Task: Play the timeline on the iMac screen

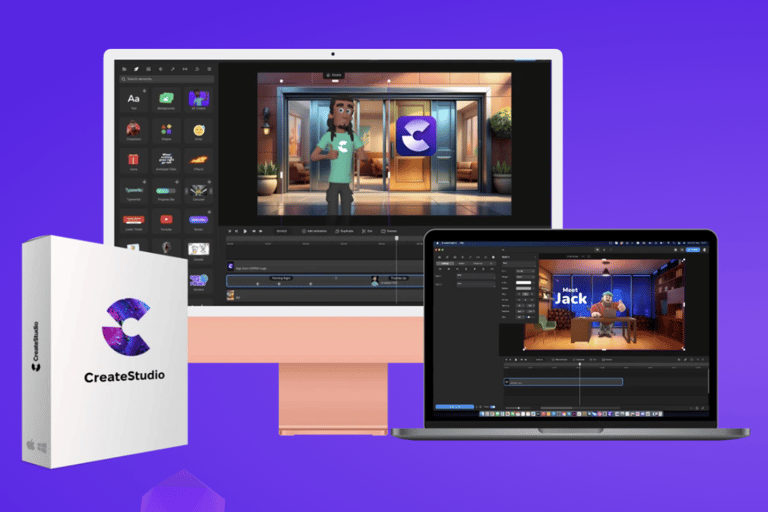Action: click(245, 231)
